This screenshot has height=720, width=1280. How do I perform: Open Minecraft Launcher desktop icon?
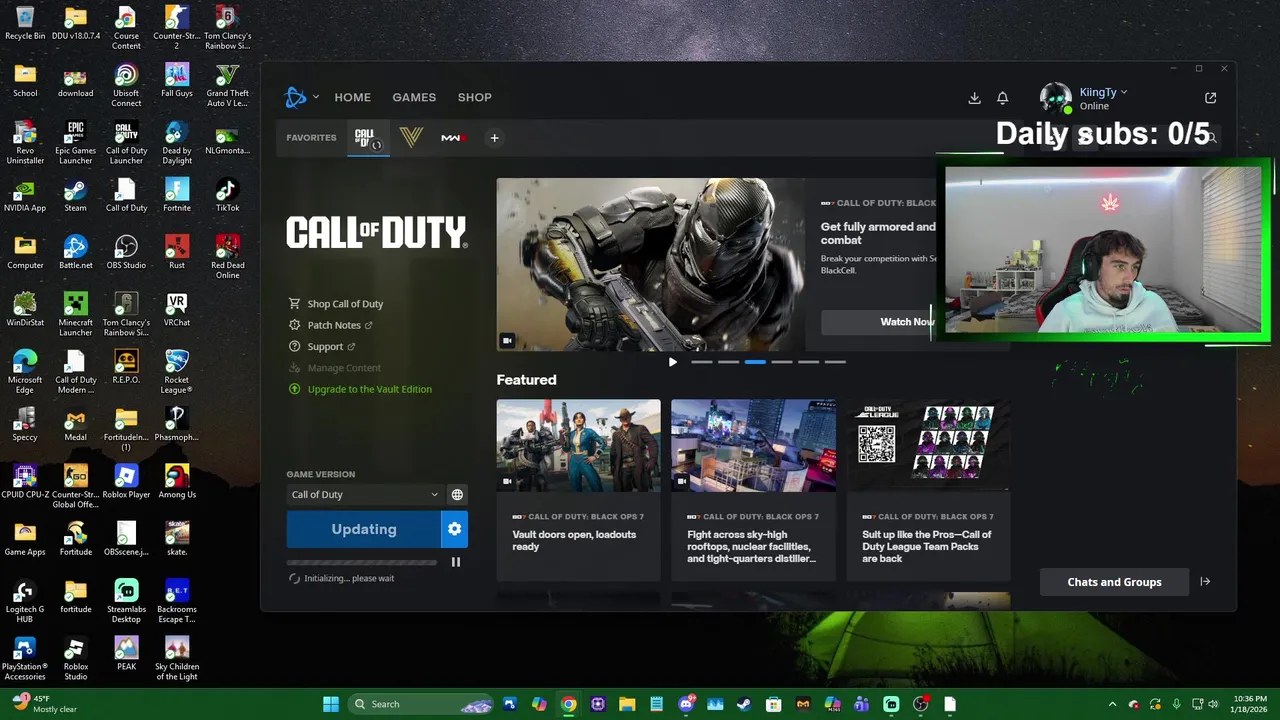point(75,313)
